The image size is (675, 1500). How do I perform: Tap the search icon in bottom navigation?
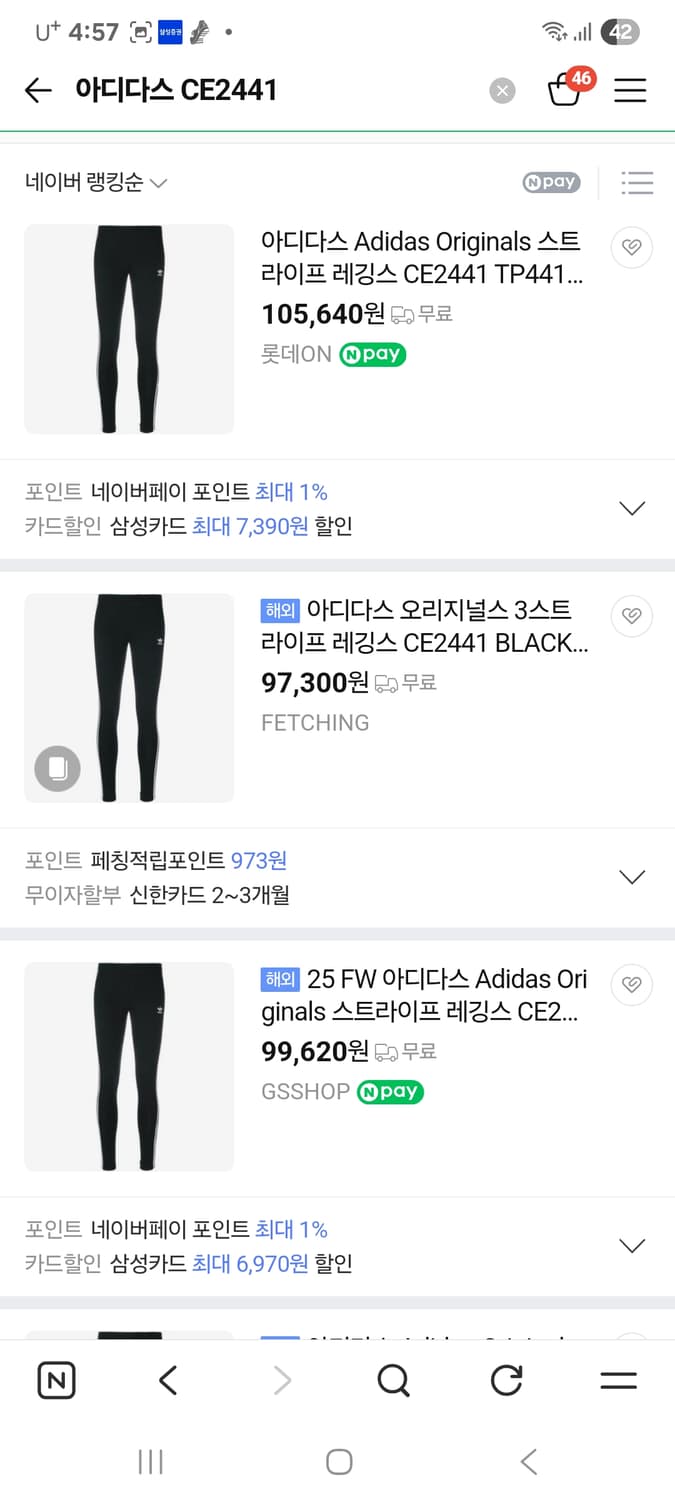(x=393, y=1381)
